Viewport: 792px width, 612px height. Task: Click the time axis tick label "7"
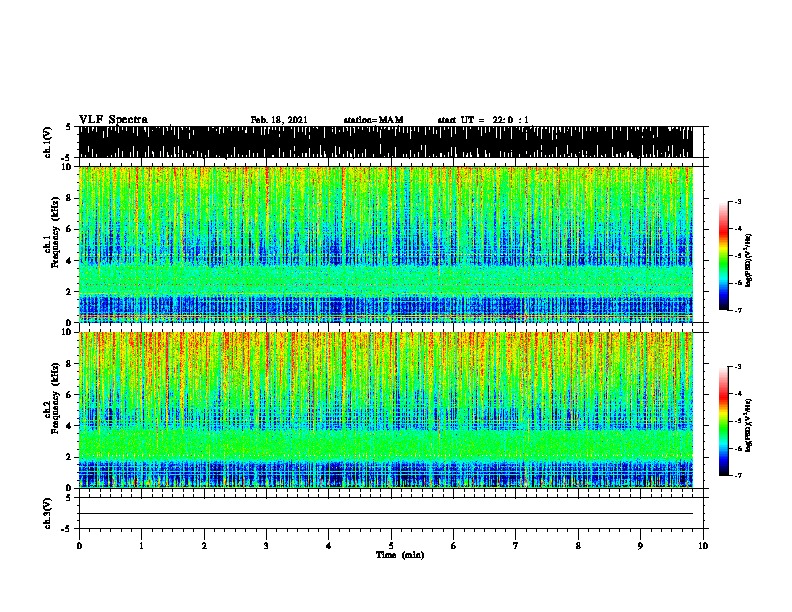(516, 546)
